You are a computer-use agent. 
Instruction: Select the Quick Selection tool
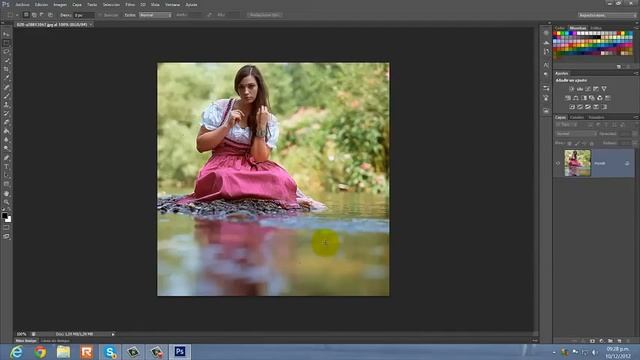[6, 61]
